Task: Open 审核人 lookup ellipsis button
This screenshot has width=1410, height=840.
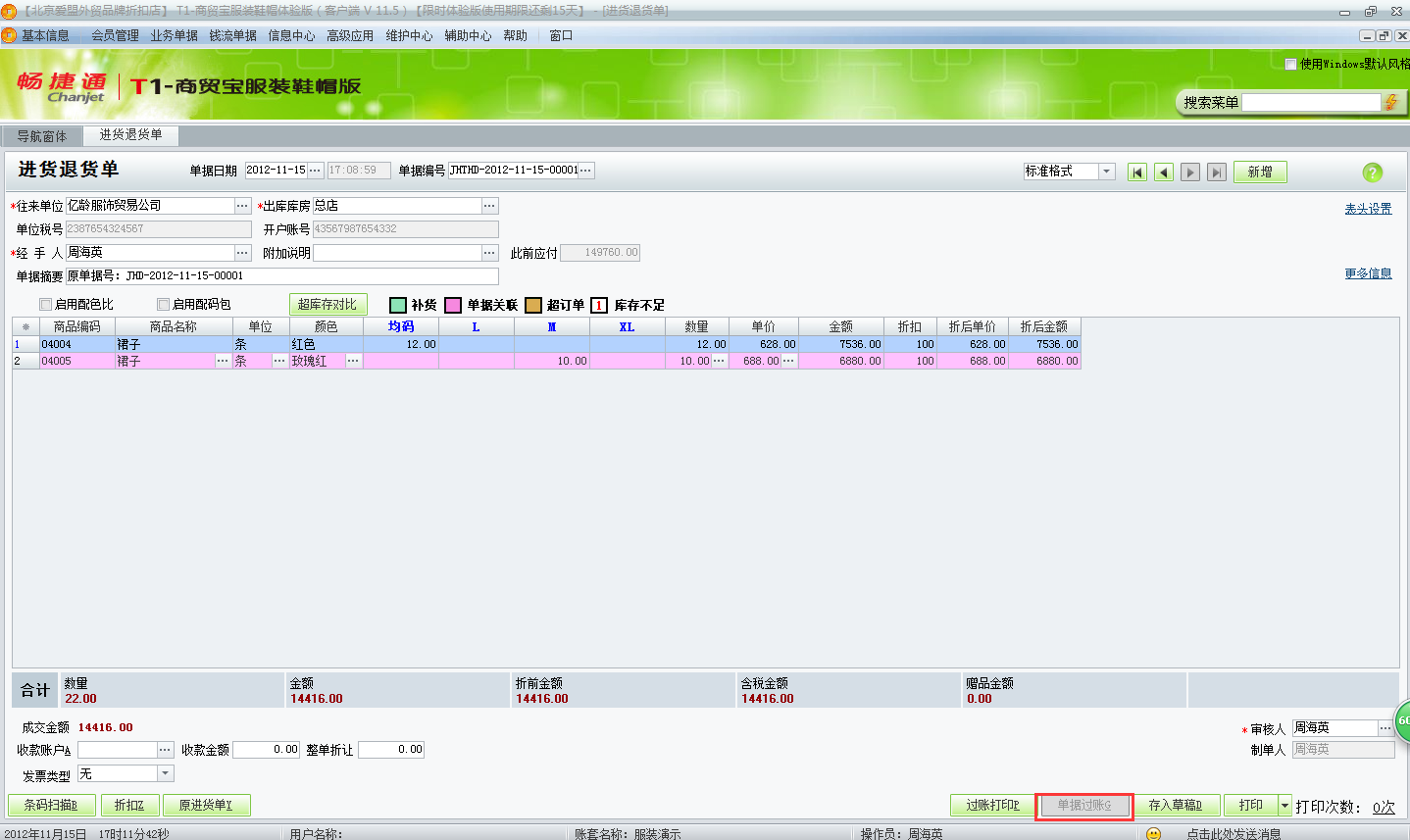Action: (x=1385, y=728)
